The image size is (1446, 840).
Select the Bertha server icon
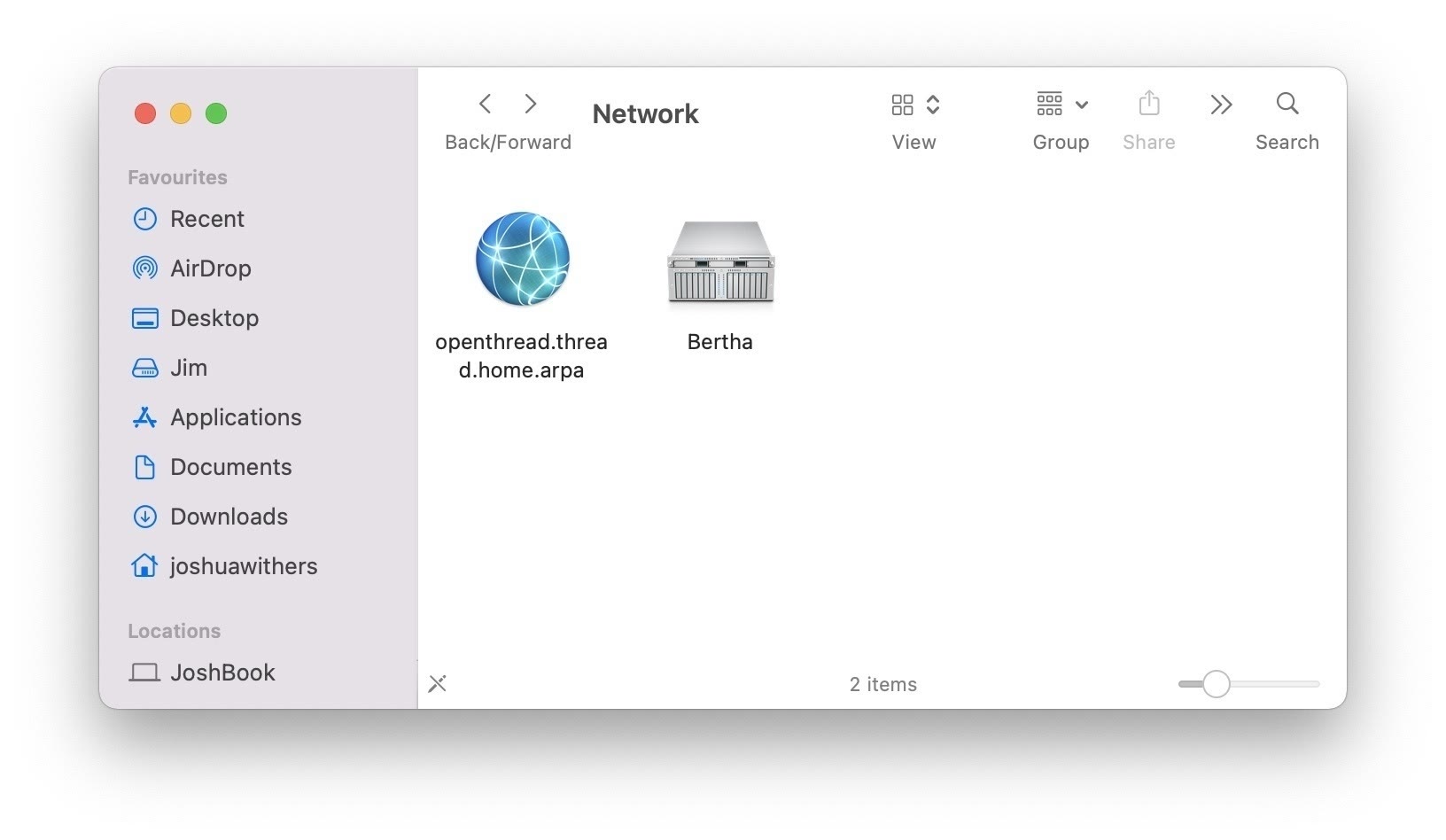720,262
